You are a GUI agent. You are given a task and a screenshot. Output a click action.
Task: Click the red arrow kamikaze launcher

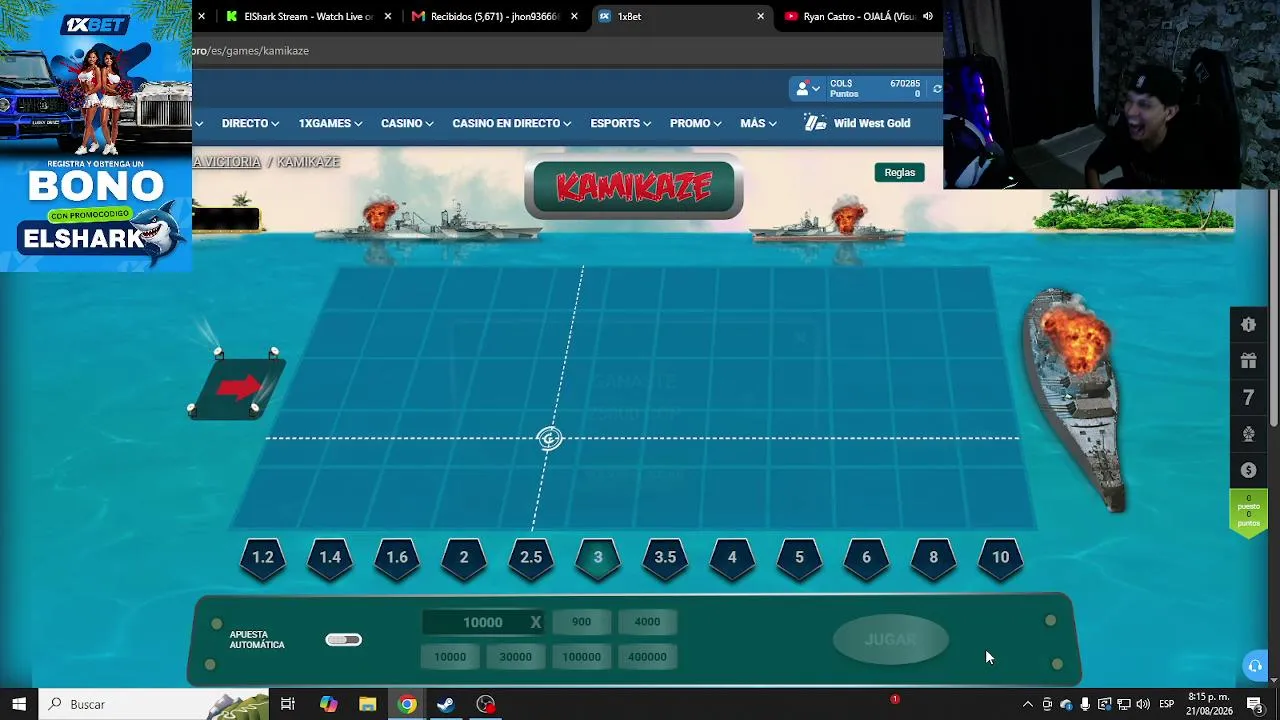[x=238, y=387]
